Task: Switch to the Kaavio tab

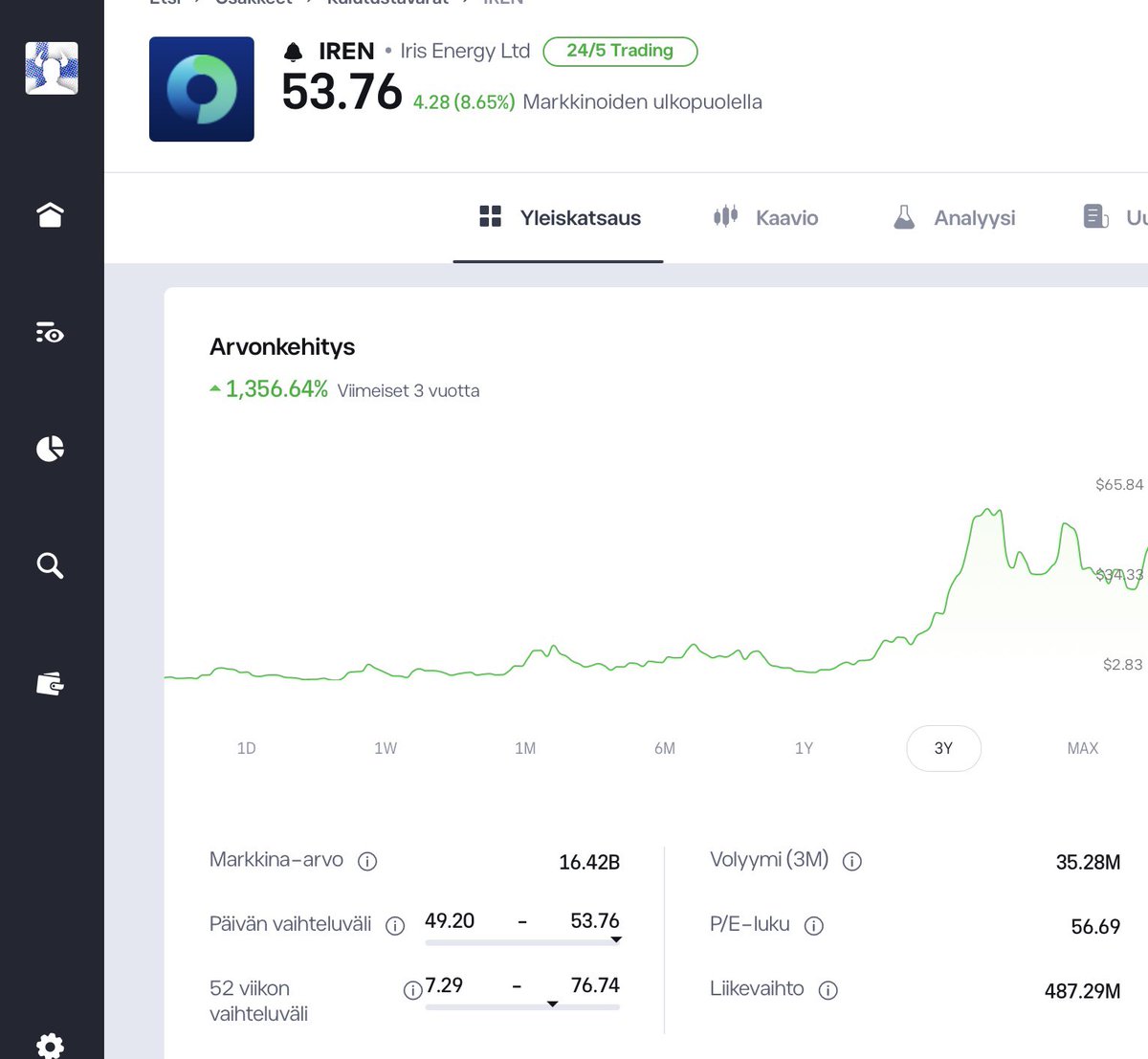Action: [x=765, y=218]
